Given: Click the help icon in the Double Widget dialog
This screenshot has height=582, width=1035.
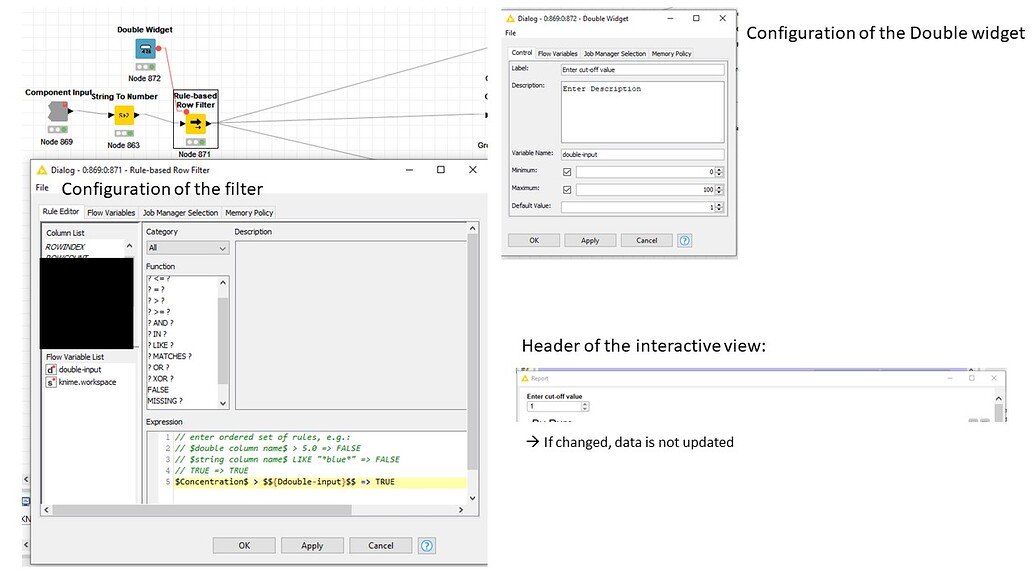Looking at the screenshot, I should click(x=684, y=240).
